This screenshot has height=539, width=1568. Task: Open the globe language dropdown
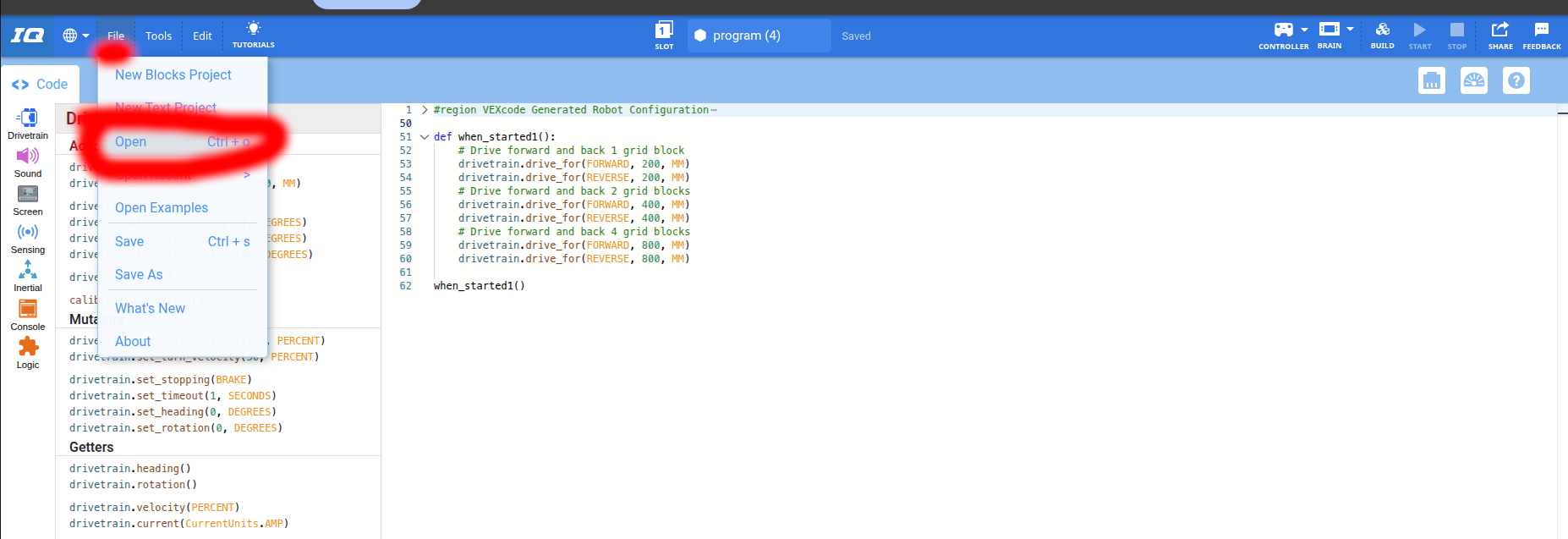pos(75,36)
